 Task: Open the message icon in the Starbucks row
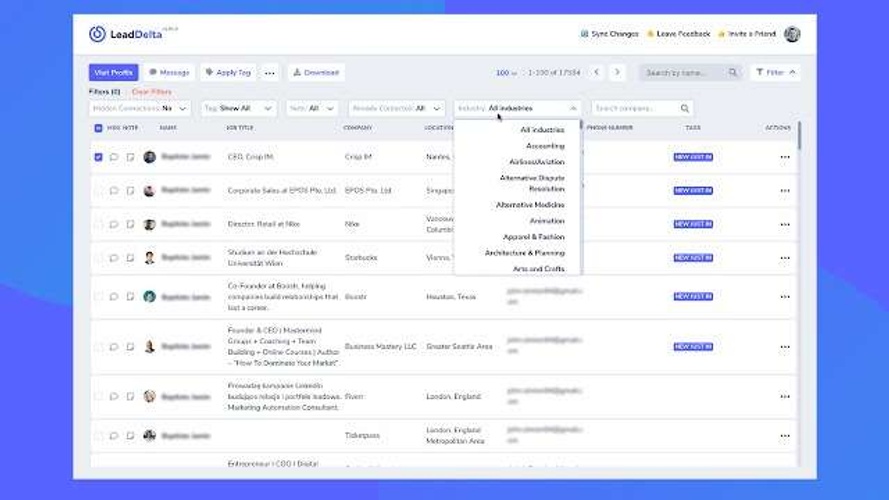113,258
